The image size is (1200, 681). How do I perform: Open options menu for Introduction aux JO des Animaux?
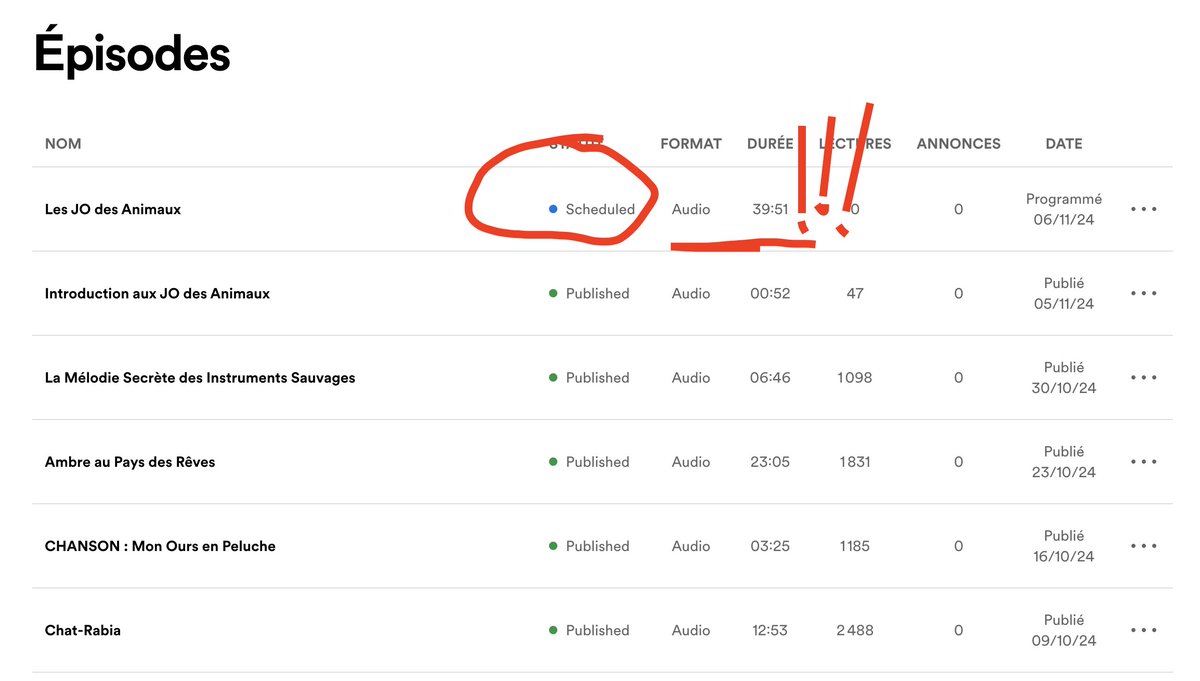tap(1144, 294)
